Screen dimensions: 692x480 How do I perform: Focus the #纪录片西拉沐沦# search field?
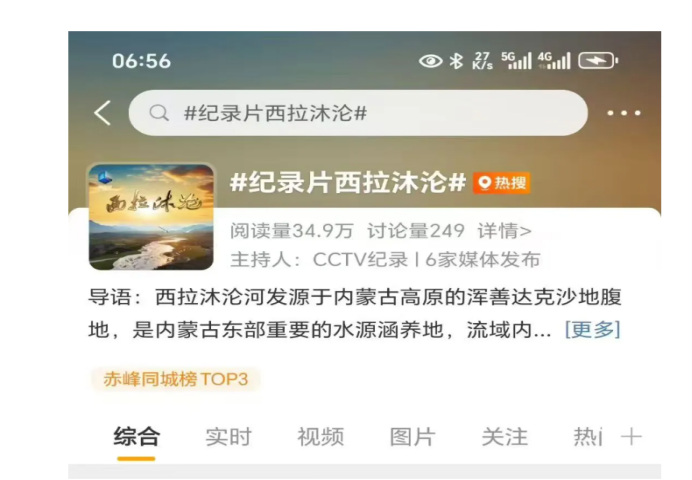click(358, 113)
